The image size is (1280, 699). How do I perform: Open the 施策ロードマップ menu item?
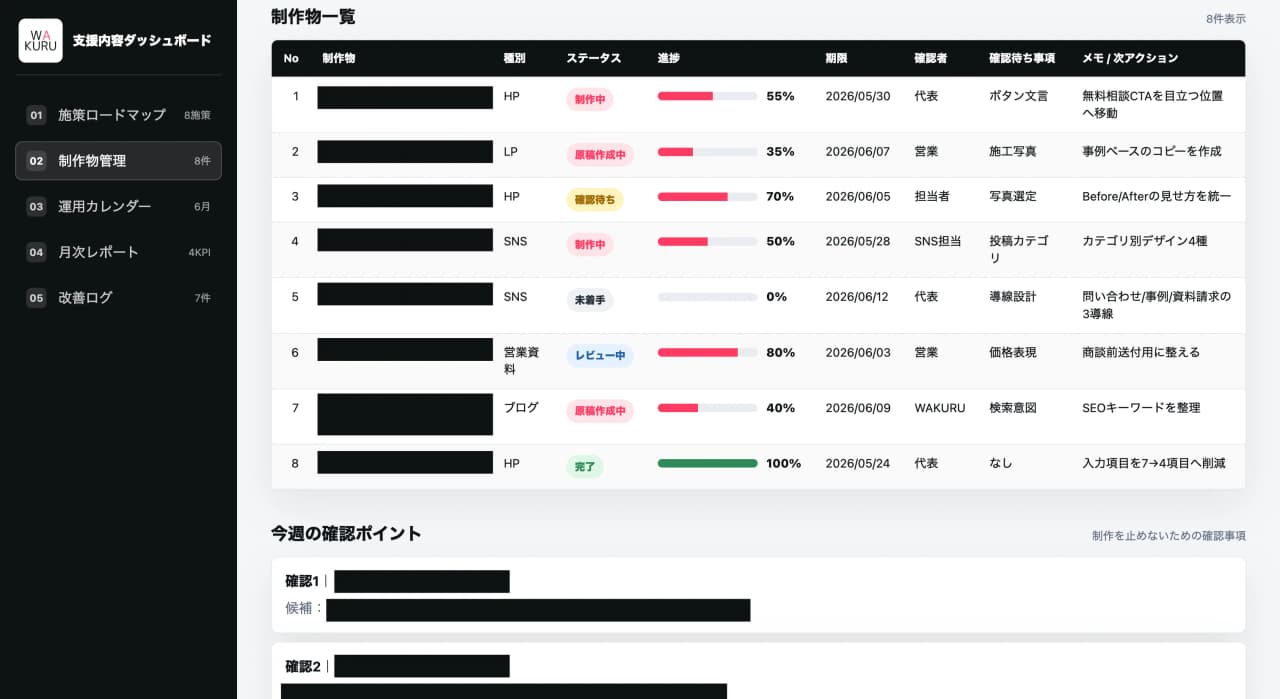[118, 115]
